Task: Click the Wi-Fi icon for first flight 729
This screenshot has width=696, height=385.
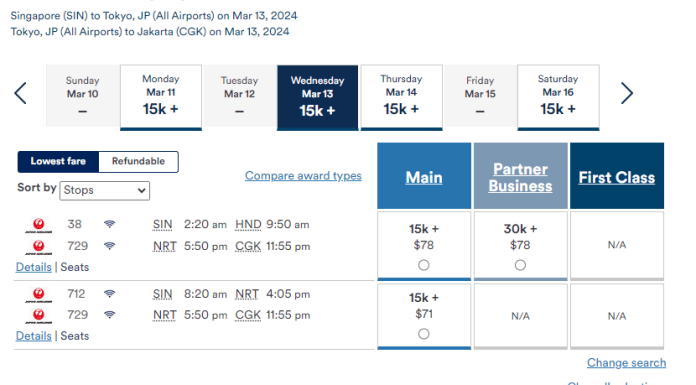Action: 110,246
